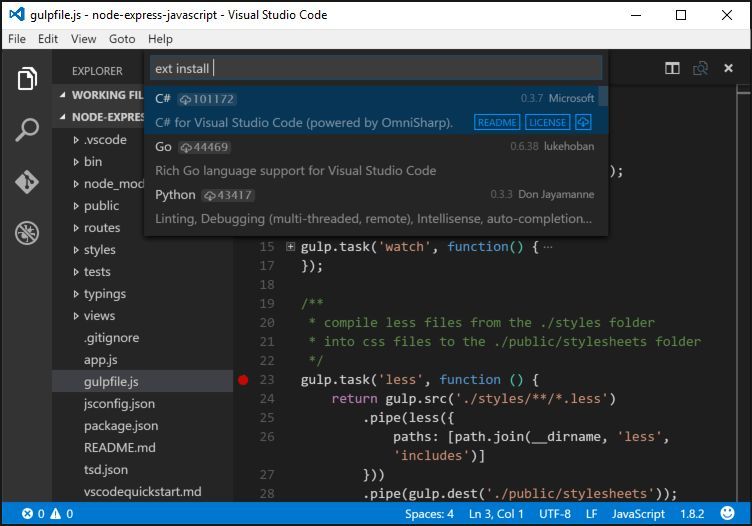
Task: Click the show changes preview icon
Action: 700,69
